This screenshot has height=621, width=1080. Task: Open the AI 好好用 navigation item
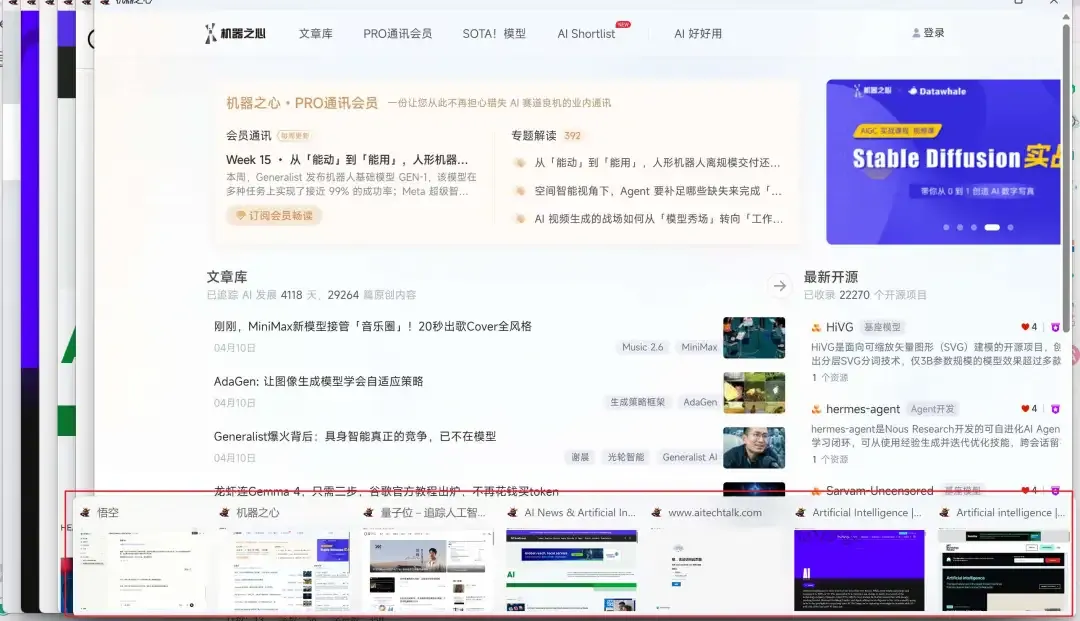698,34
